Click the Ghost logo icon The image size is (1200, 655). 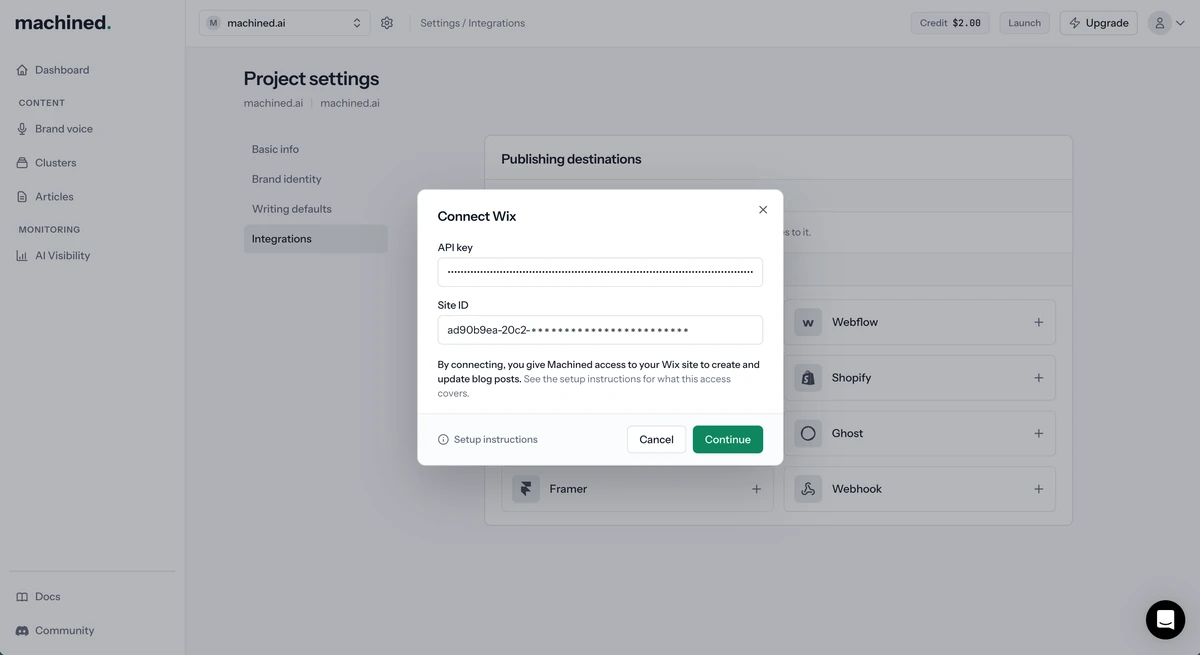coord(808,434)
